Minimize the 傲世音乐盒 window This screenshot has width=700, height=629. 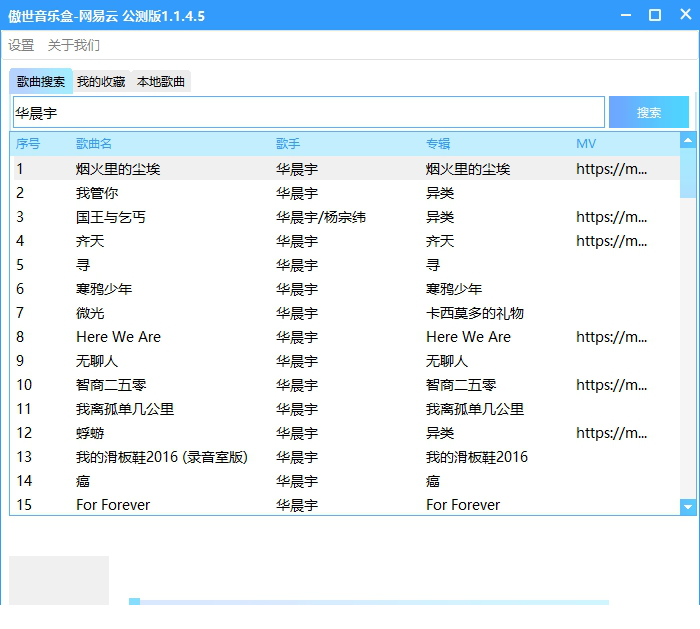[626, 15]
